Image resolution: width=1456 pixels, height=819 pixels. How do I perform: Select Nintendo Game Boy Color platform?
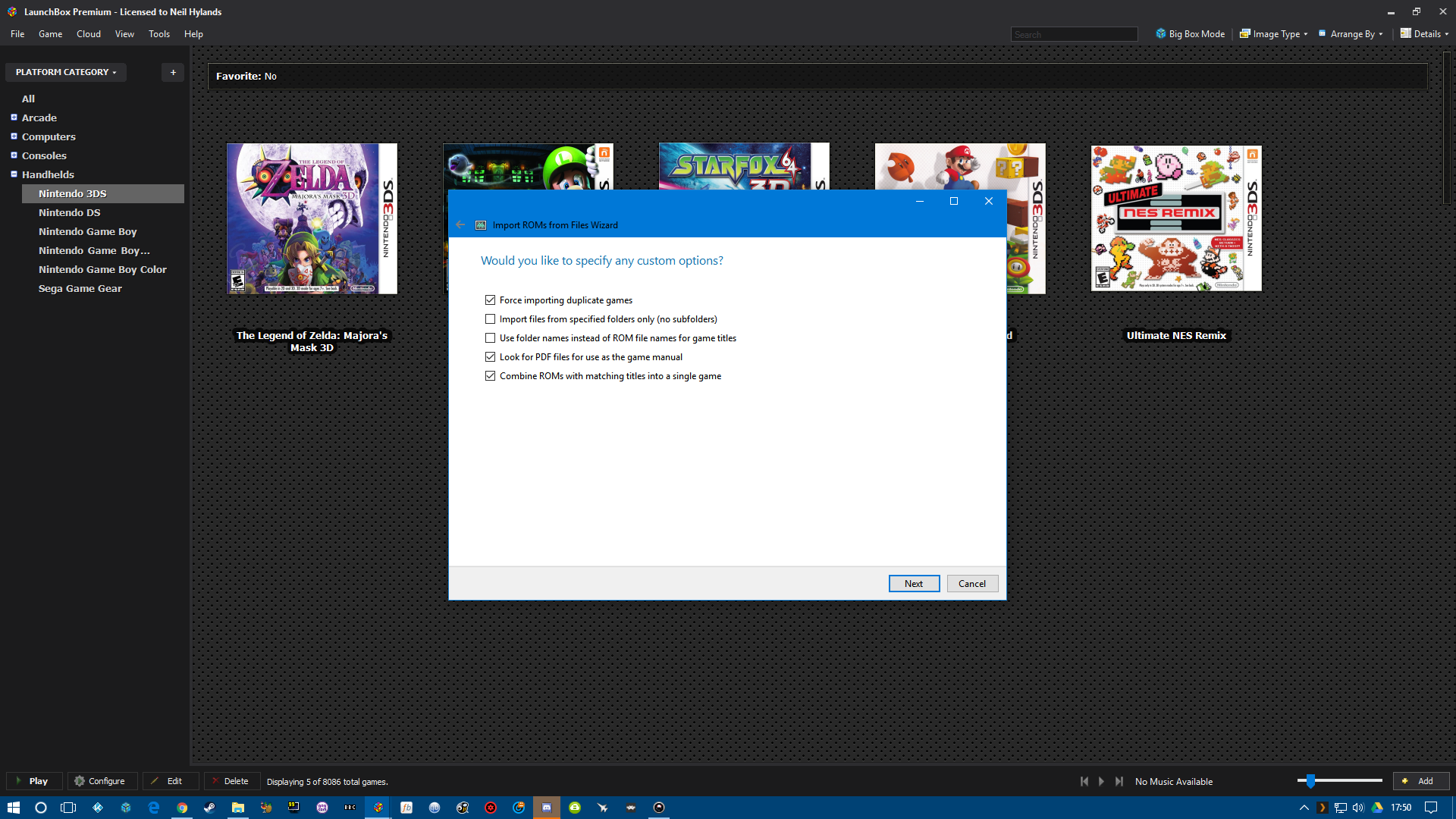(x=102, y=269)
